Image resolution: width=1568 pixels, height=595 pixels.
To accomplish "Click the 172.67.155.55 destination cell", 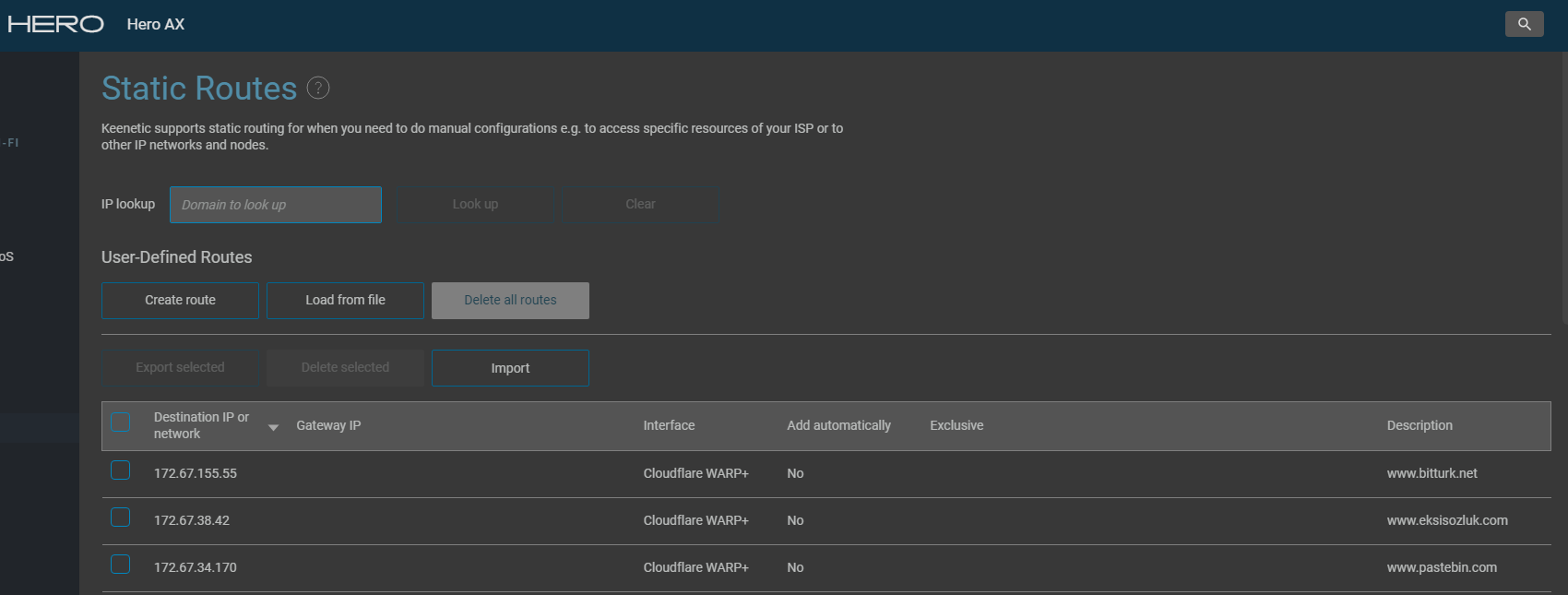I will coord(196,473).
